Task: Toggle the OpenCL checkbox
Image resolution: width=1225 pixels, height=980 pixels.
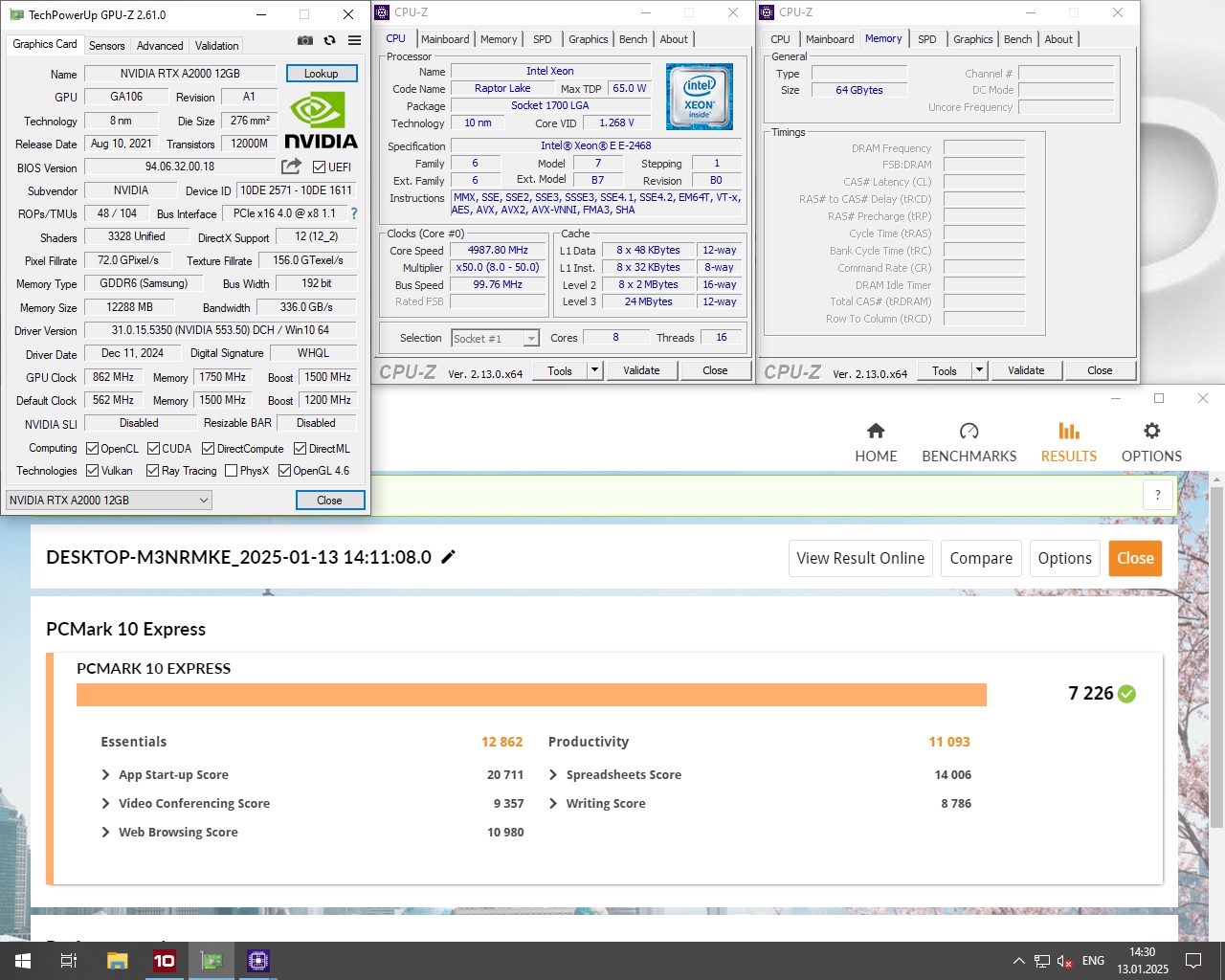Action: pyautogui.click(x=93, y=448)
